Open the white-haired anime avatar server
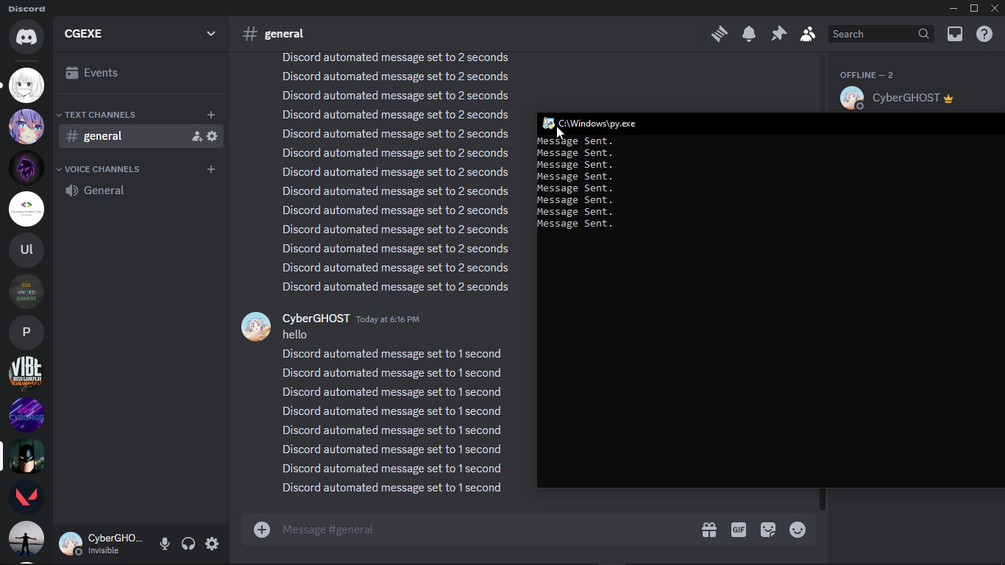This screenshot has height=565, width=1005. (x=26, y=85)
